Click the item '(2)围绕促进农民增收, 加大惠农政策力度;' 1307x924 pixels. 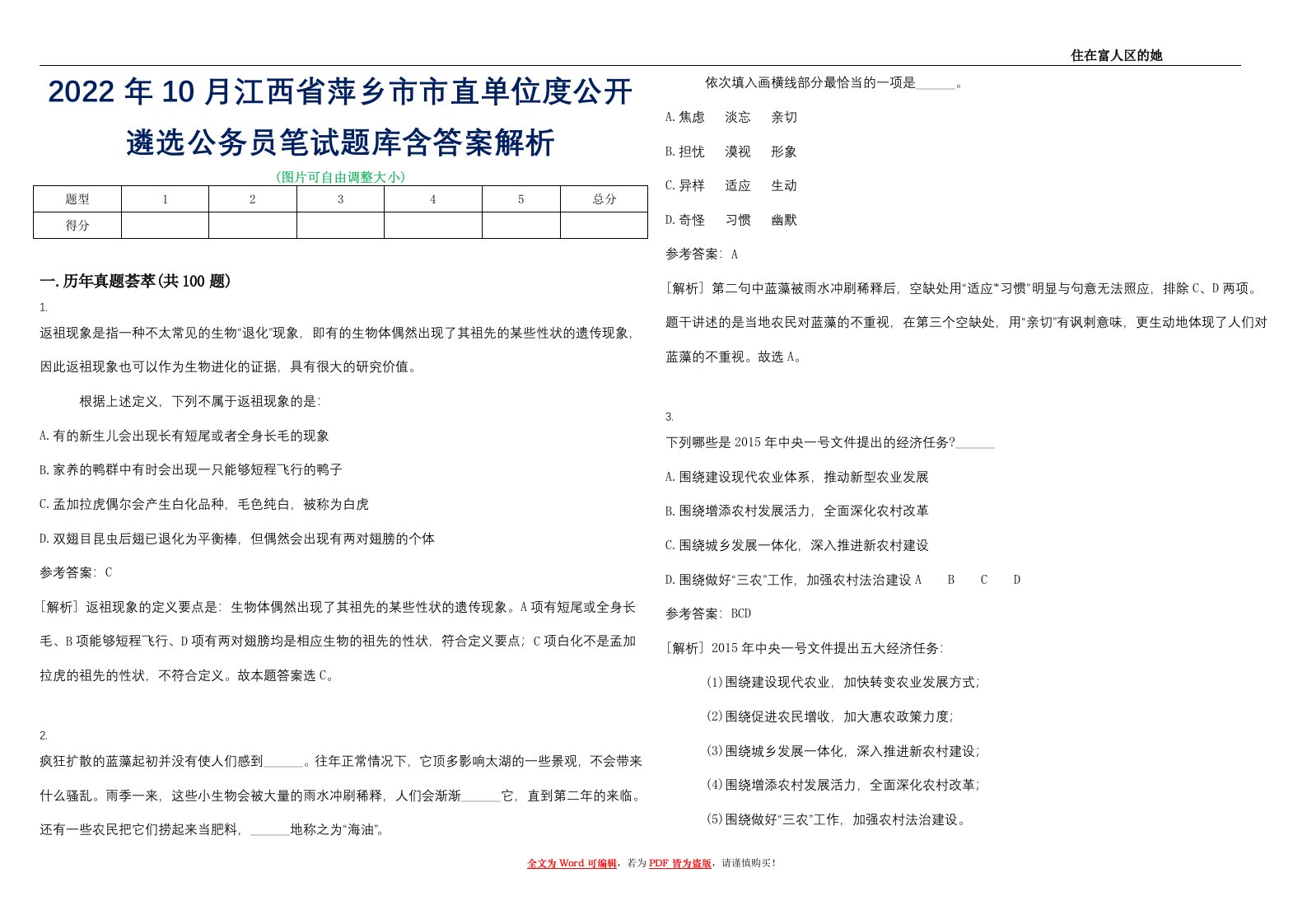point(830,716)
